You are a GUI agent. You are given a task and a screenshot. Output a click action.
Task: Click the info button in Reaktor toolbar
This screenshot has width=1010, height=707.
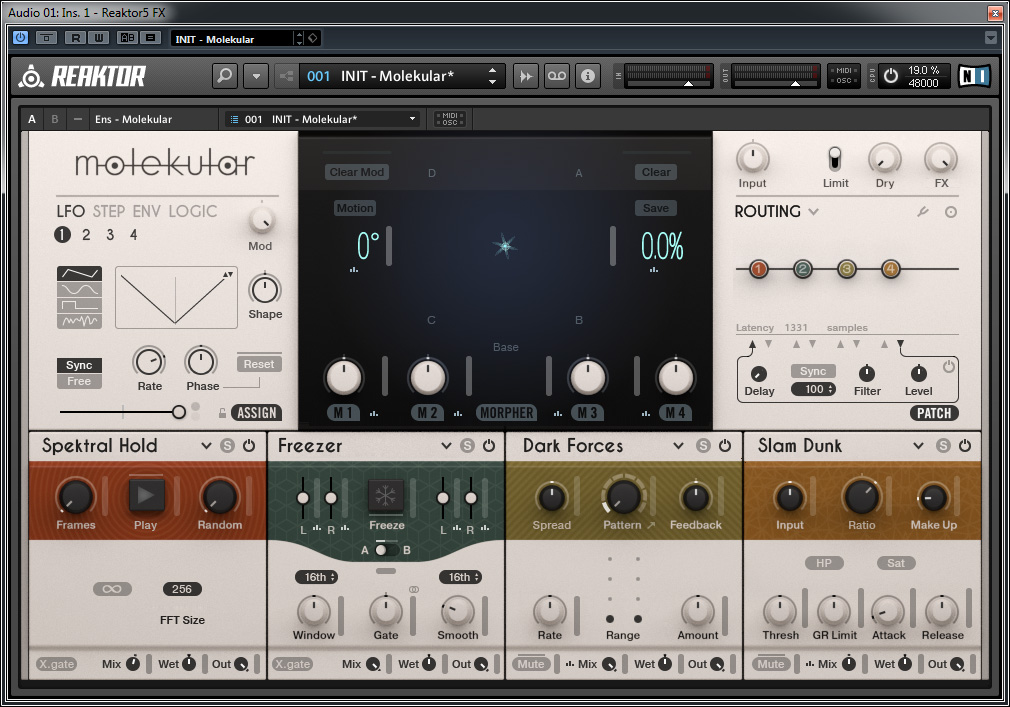point(588,76)
